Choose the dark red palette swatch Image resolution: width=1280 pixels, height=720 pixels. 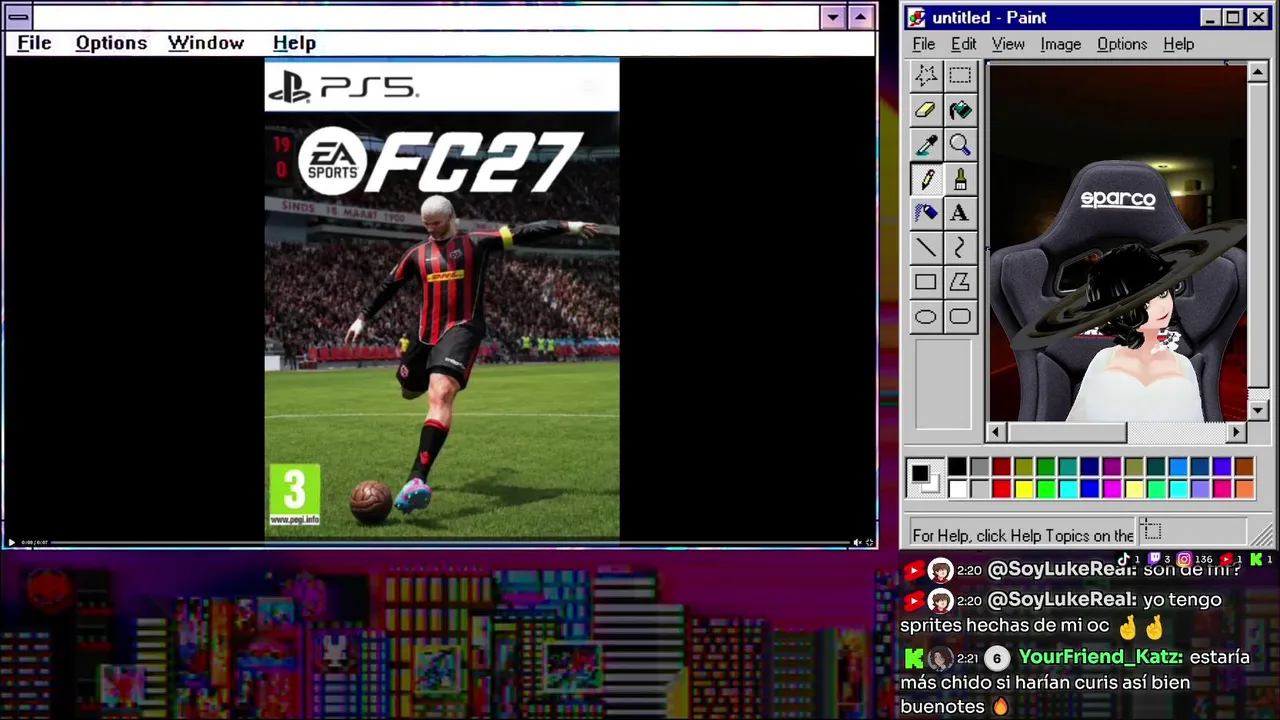tap(1001, 467)
